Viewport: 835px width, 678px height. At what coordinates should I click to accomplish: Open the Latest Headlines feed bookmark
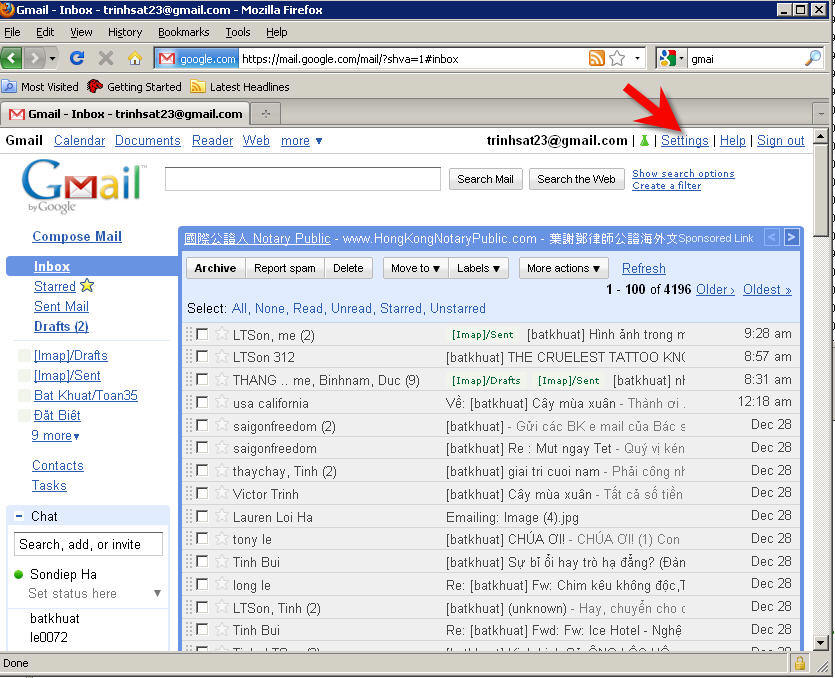(x=240, y=86)
